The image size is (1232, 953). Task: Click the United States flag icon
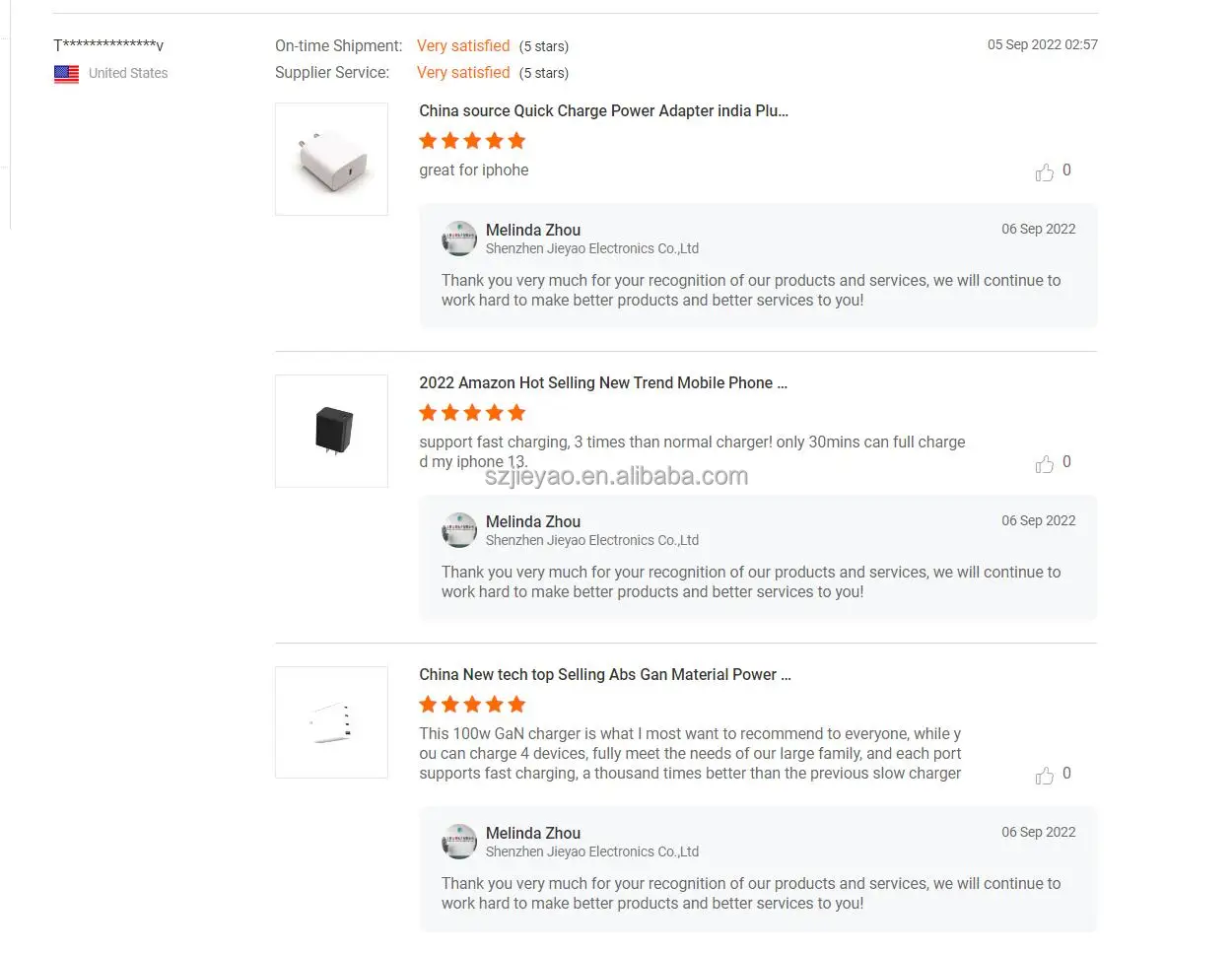click(x=66, y=74)
